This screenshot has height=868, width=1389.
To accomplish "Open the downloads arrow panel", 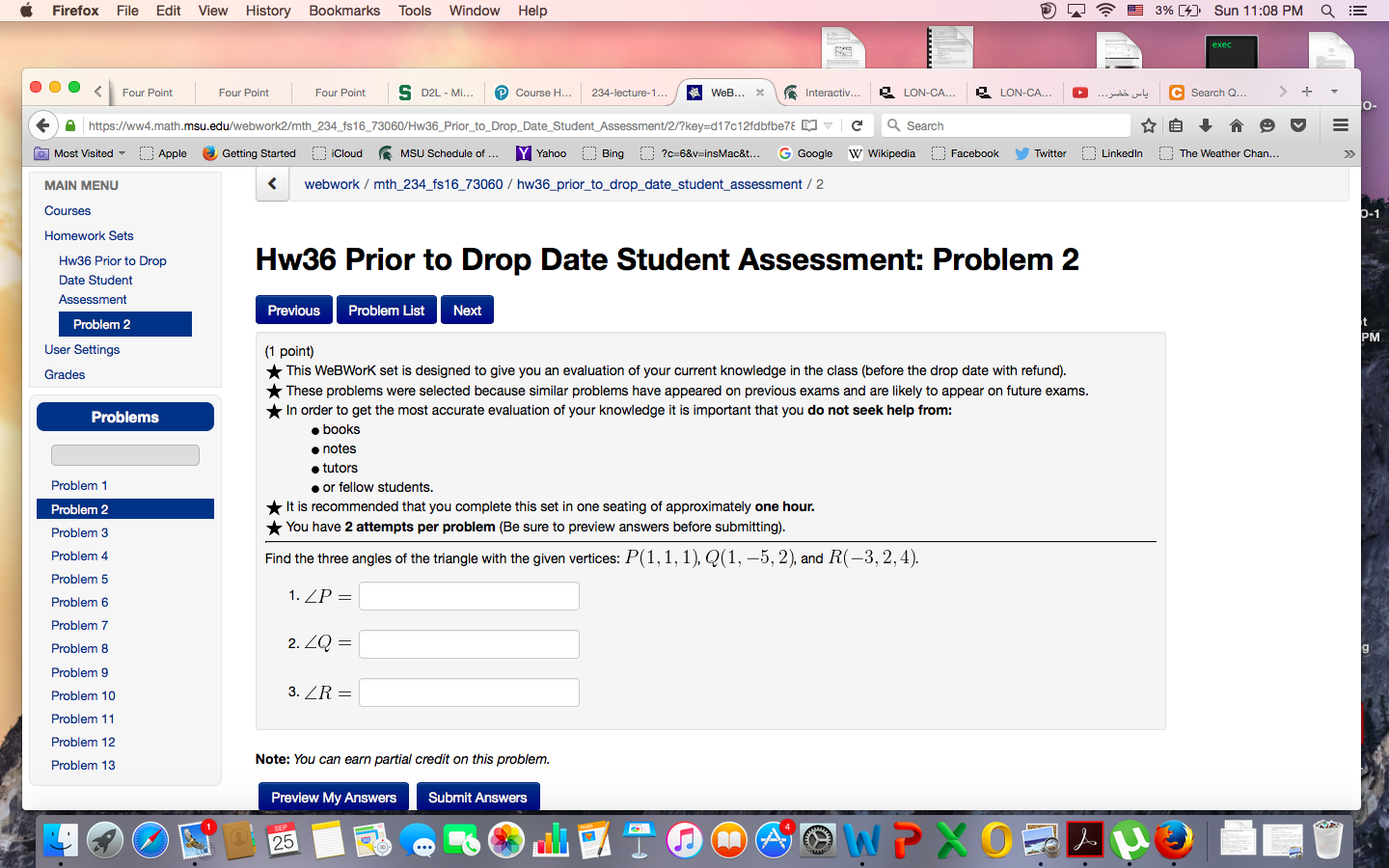I will 1206,125.
